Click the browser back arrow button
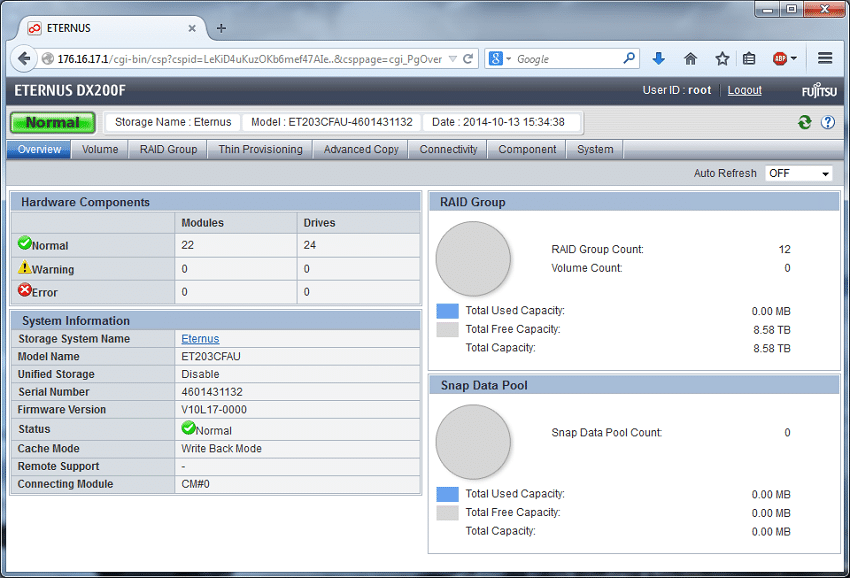The height and width of the screenshot is (578, 850). [24, 59]
